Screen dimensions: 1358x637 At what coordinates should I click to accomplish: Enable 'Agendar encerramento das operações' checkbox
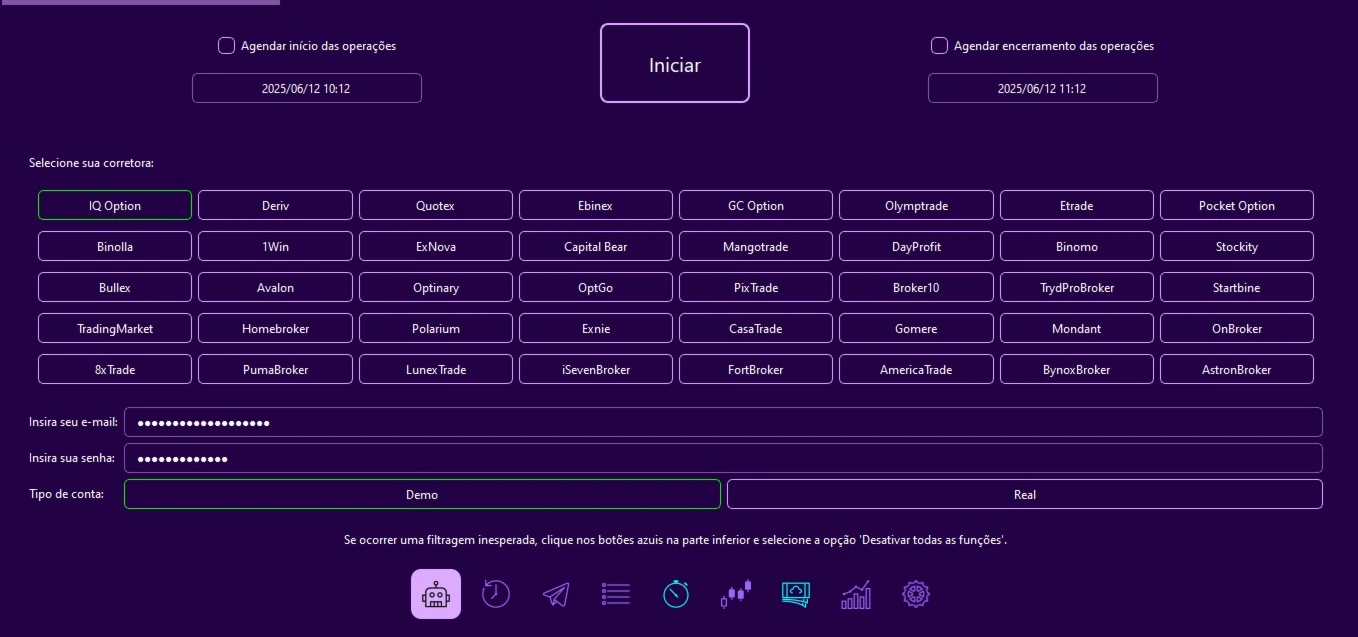939,45
